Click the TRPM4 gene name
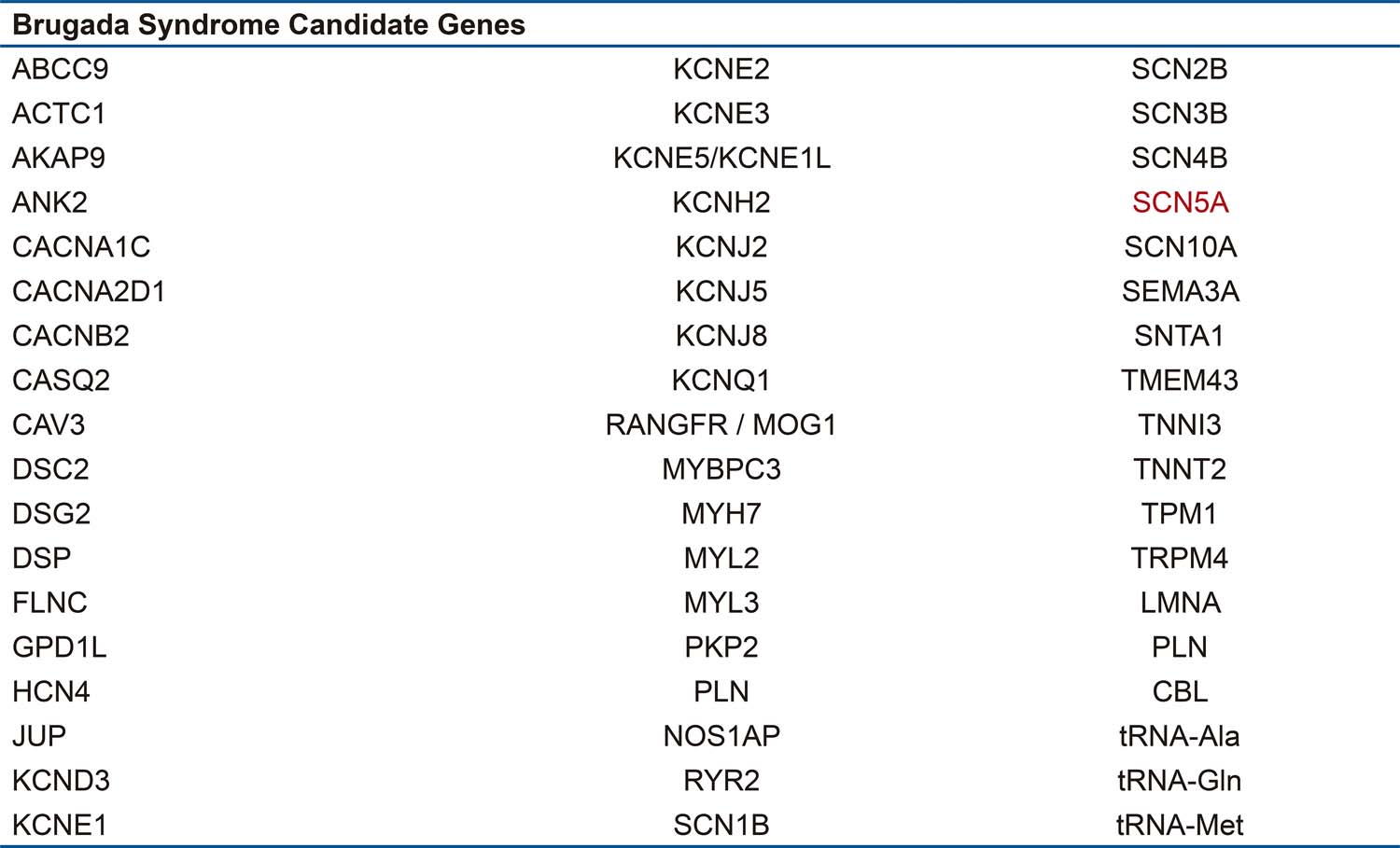Image resolution: width=1400 pixels, height=848 pixels. click(1180, 559)
